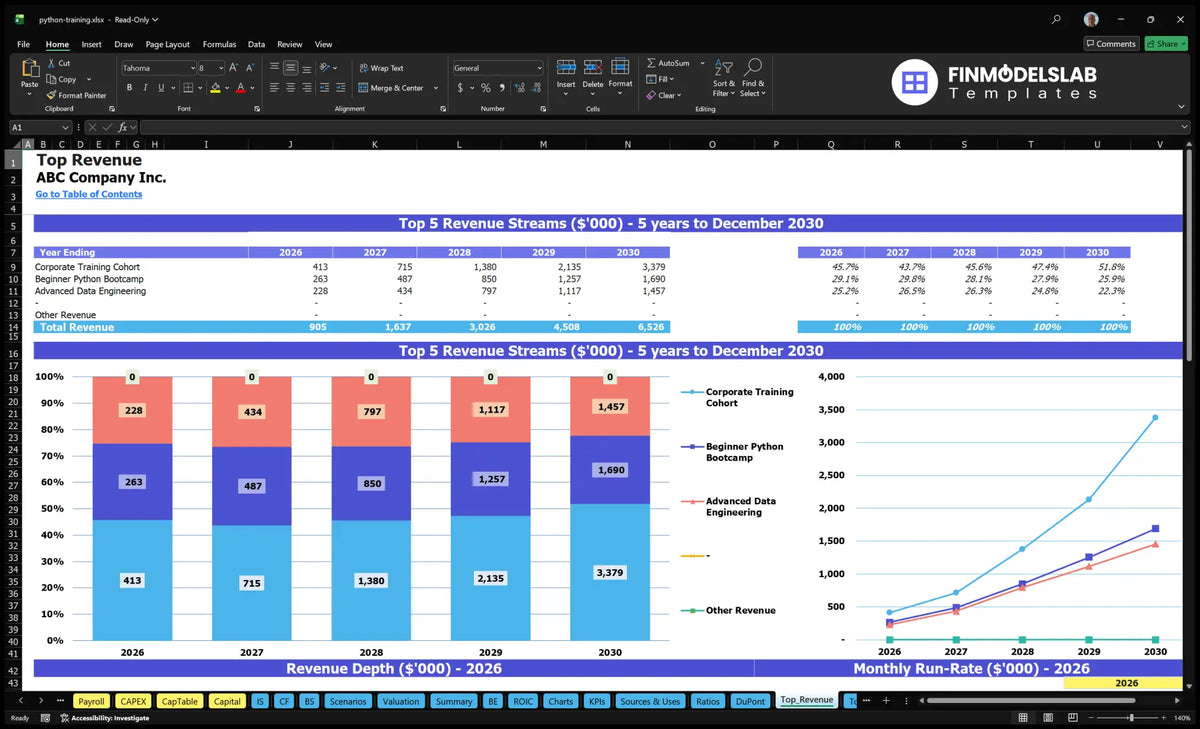Screen dimensions: 1200x729
Task: Select Top Align in Alignment group
Action: point(274,68)
